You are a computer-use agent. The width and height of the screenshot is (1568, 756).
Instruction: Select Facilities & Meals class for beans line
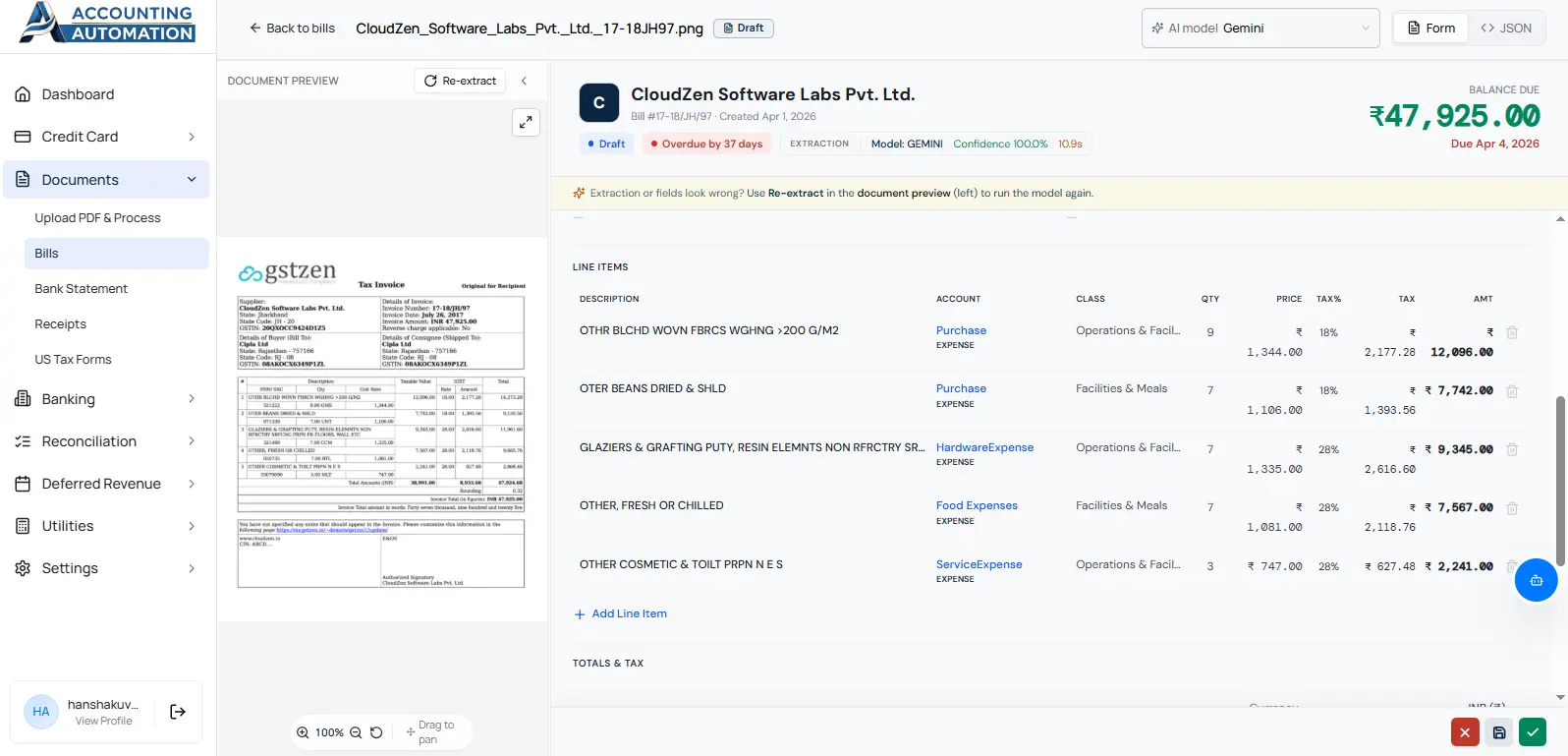pos(1121,388)
